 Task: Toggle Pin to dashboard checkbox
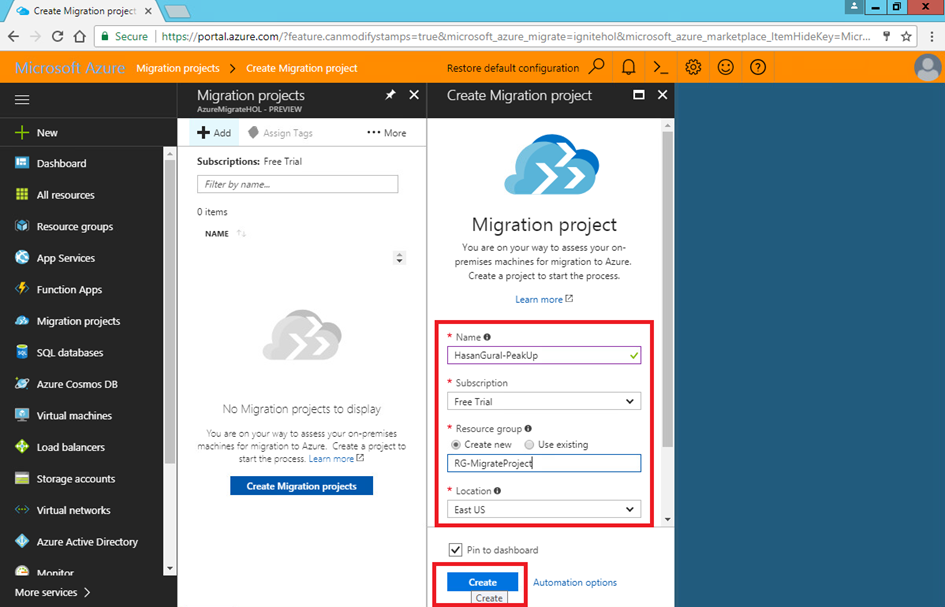click(x=455, y=550)
